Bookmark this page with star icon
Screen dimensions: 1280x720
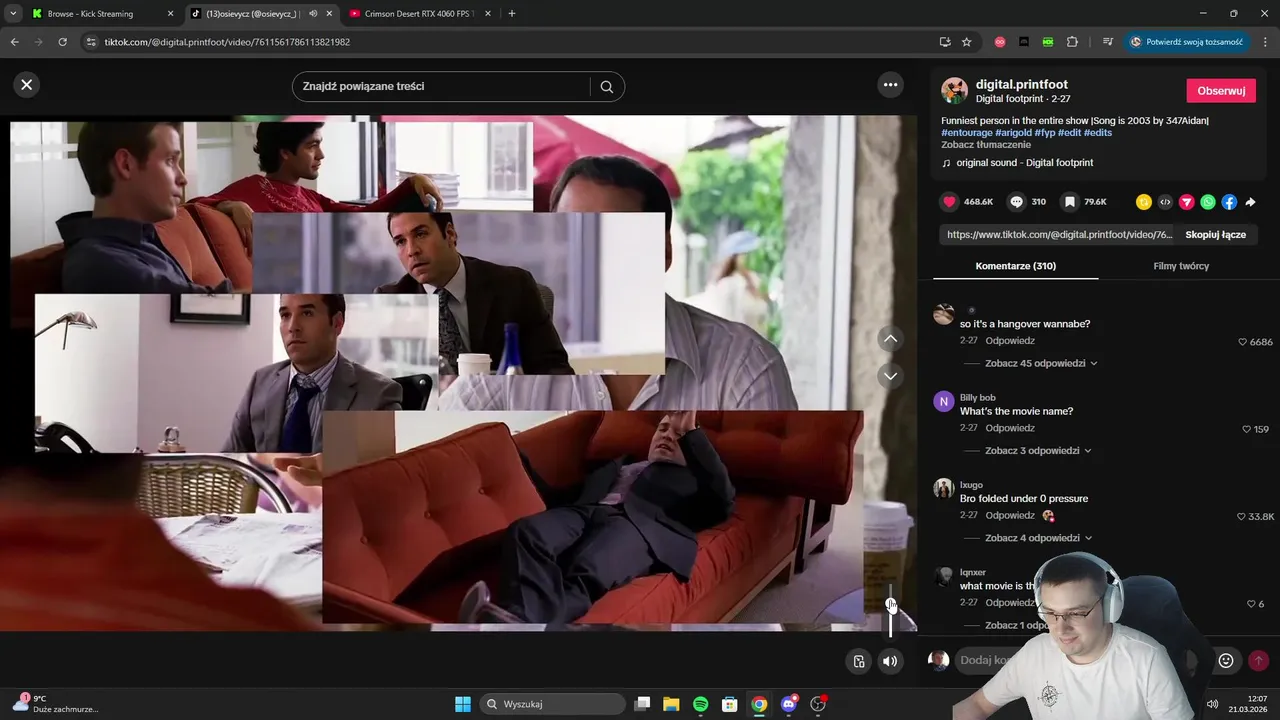point(966,42)
